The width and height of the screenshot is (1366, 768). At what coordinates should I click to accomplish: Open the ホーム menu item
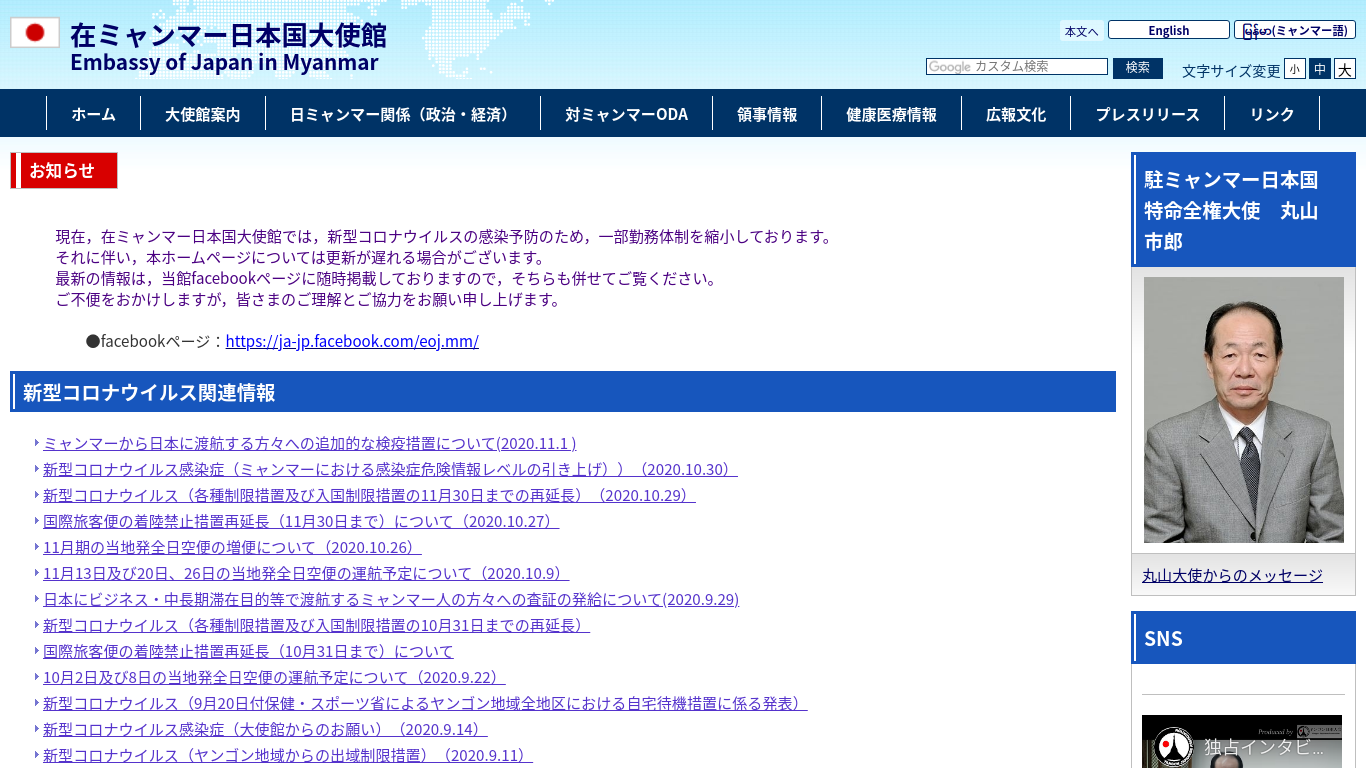click(x=93, y=114)
